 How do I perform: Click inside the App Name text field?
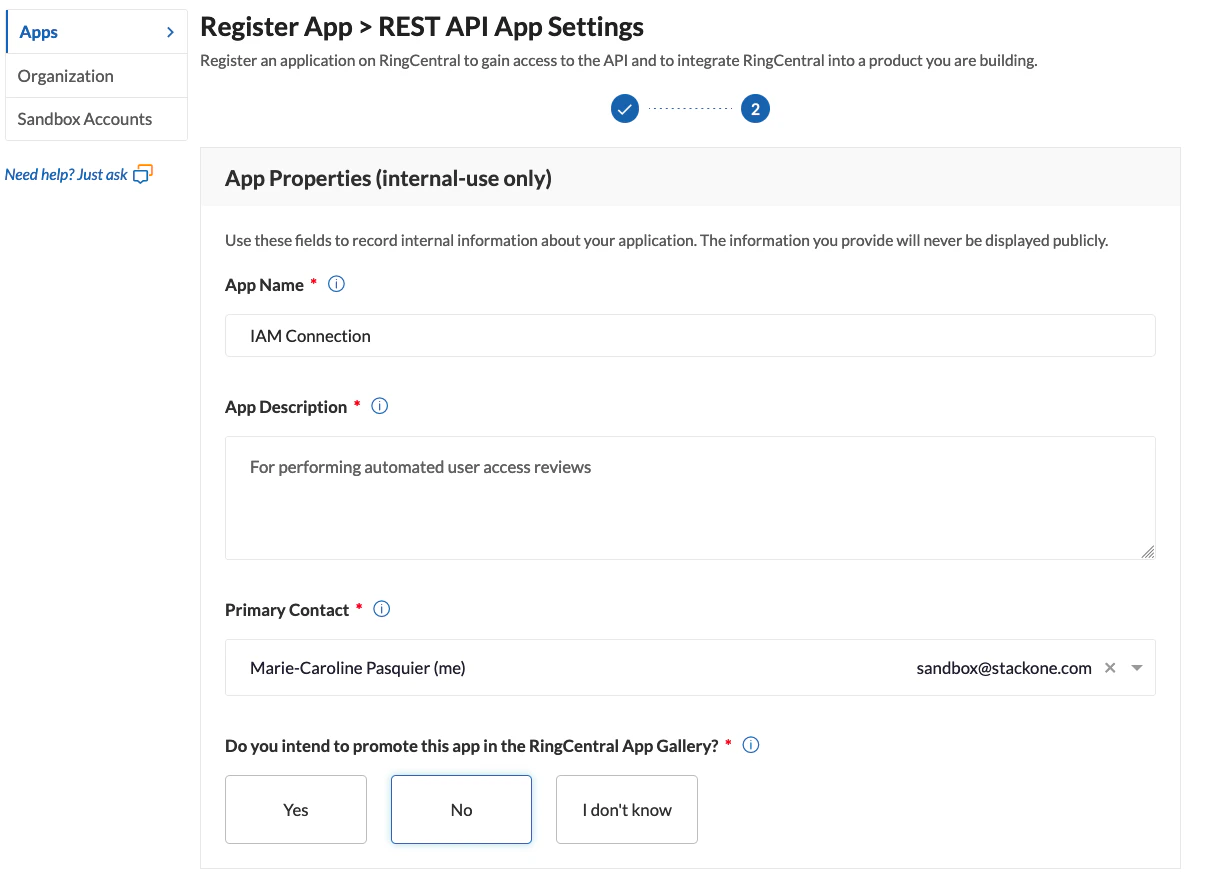(x=690, y=335)
